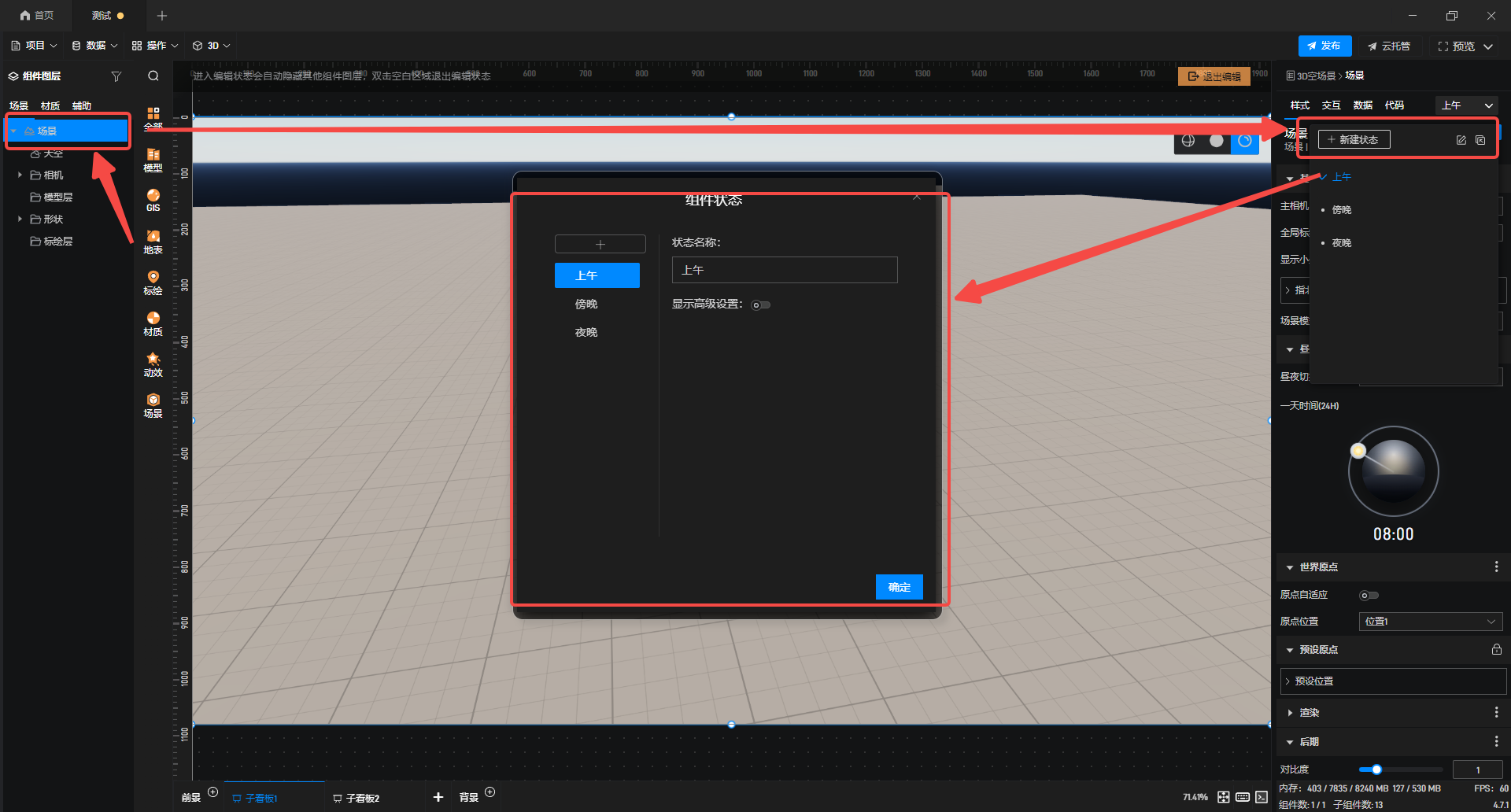Click the 确定 button in dialog
Screen dimensions: 1511x812
[899, 587]
